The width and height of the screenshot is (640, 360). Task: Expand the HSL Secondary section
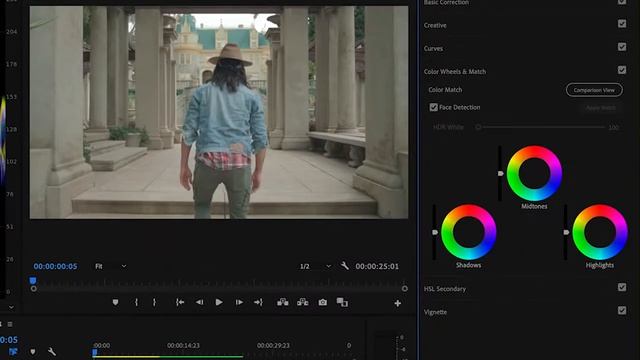[x=444, y=289]
